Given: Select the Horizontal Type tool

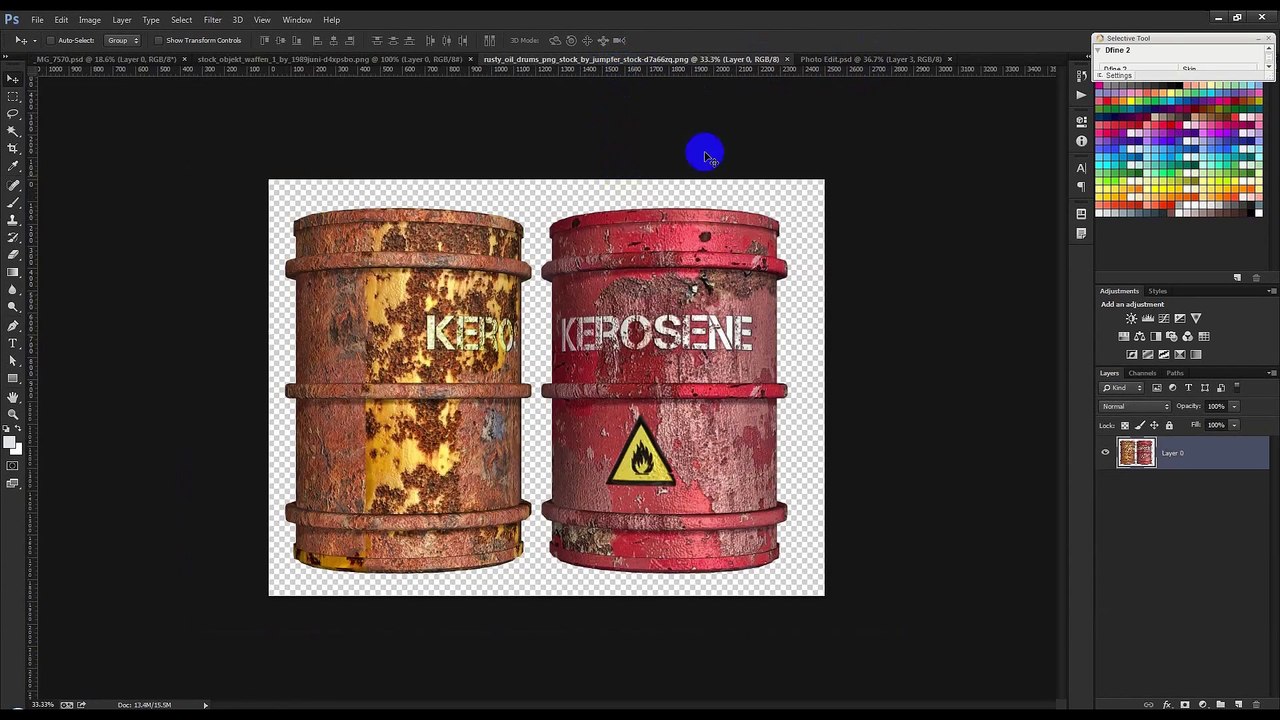Looking at the screenshot, I should [x=13, y=343].
